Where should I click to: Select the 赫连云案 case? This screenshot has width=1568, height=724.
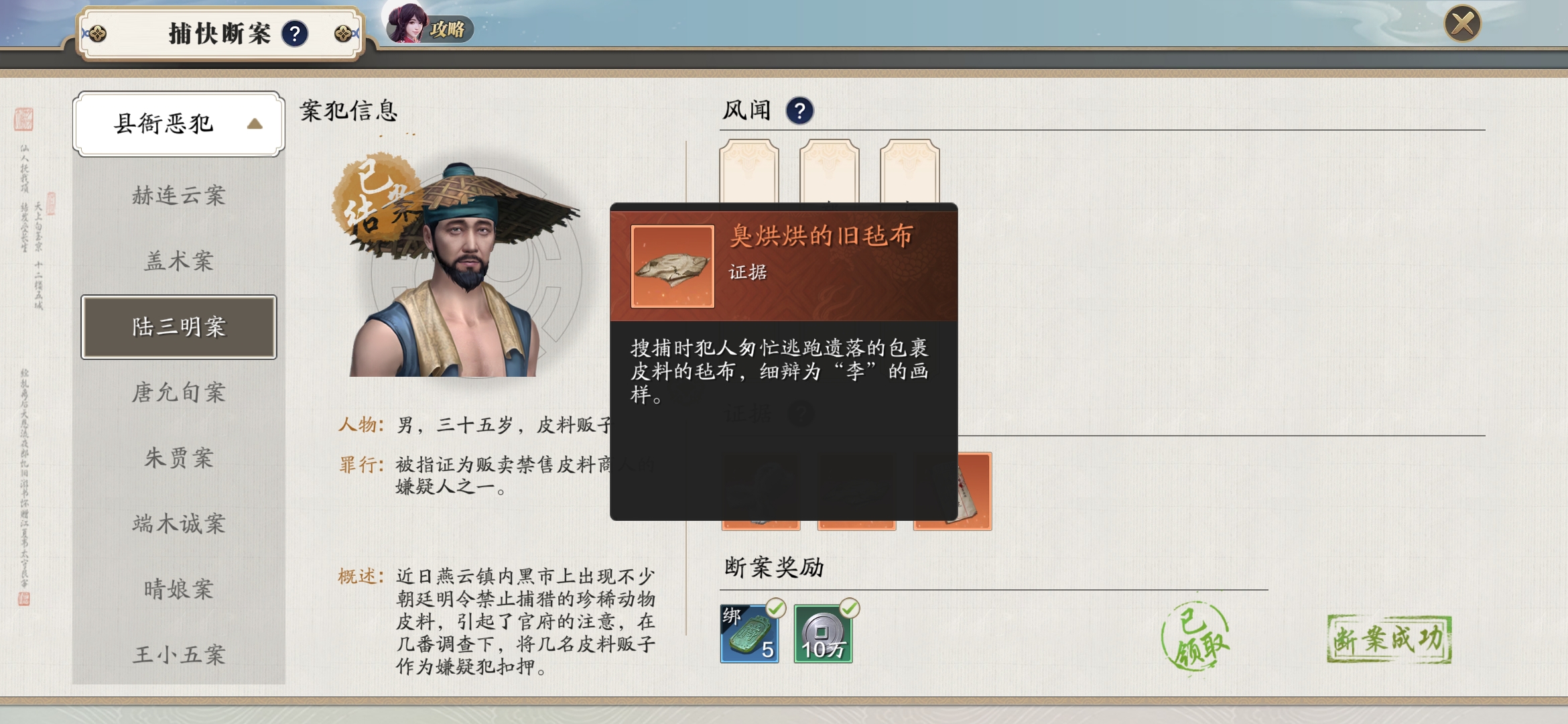(179, 195)
